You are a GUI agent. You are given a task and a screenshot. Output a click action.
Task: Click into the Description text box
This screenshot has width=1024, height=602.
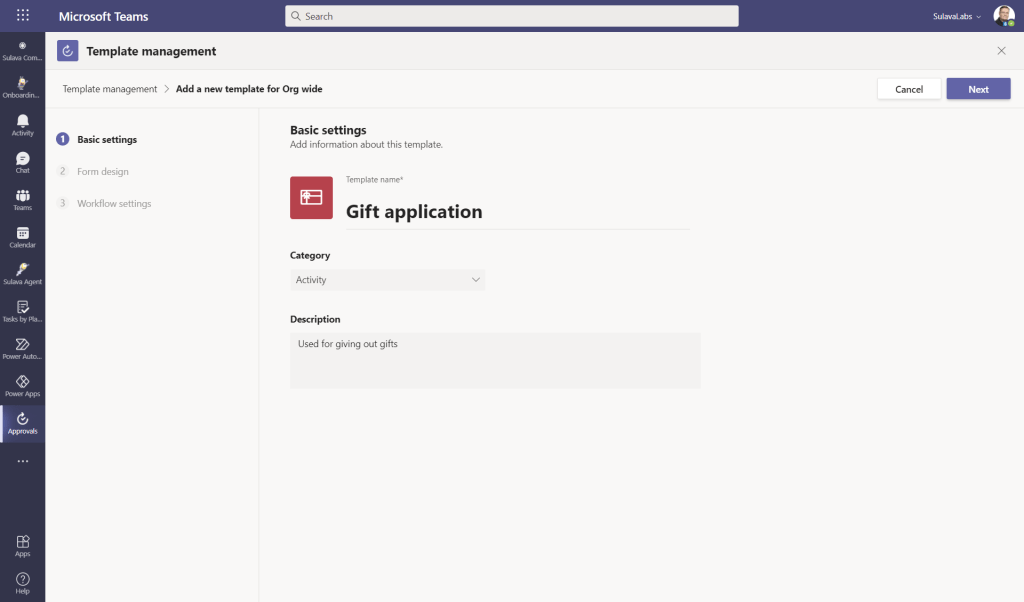tap(495, 360)
